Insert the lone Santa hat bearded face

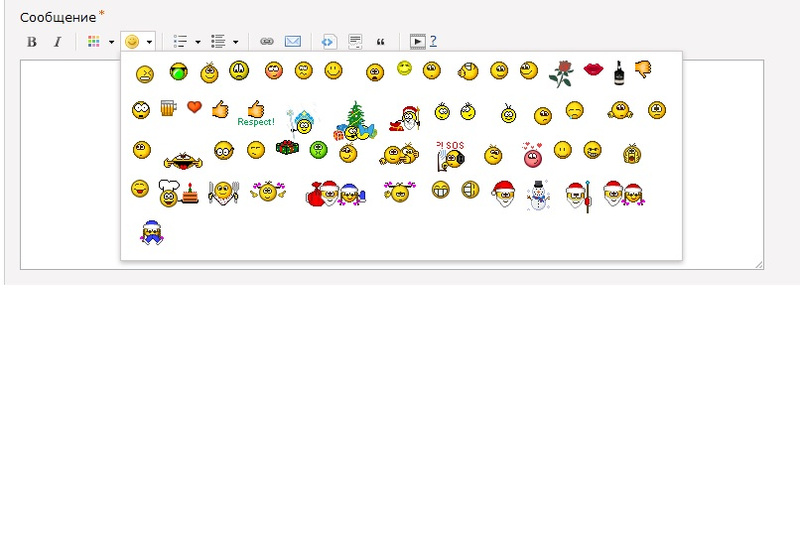pos(504,194)
